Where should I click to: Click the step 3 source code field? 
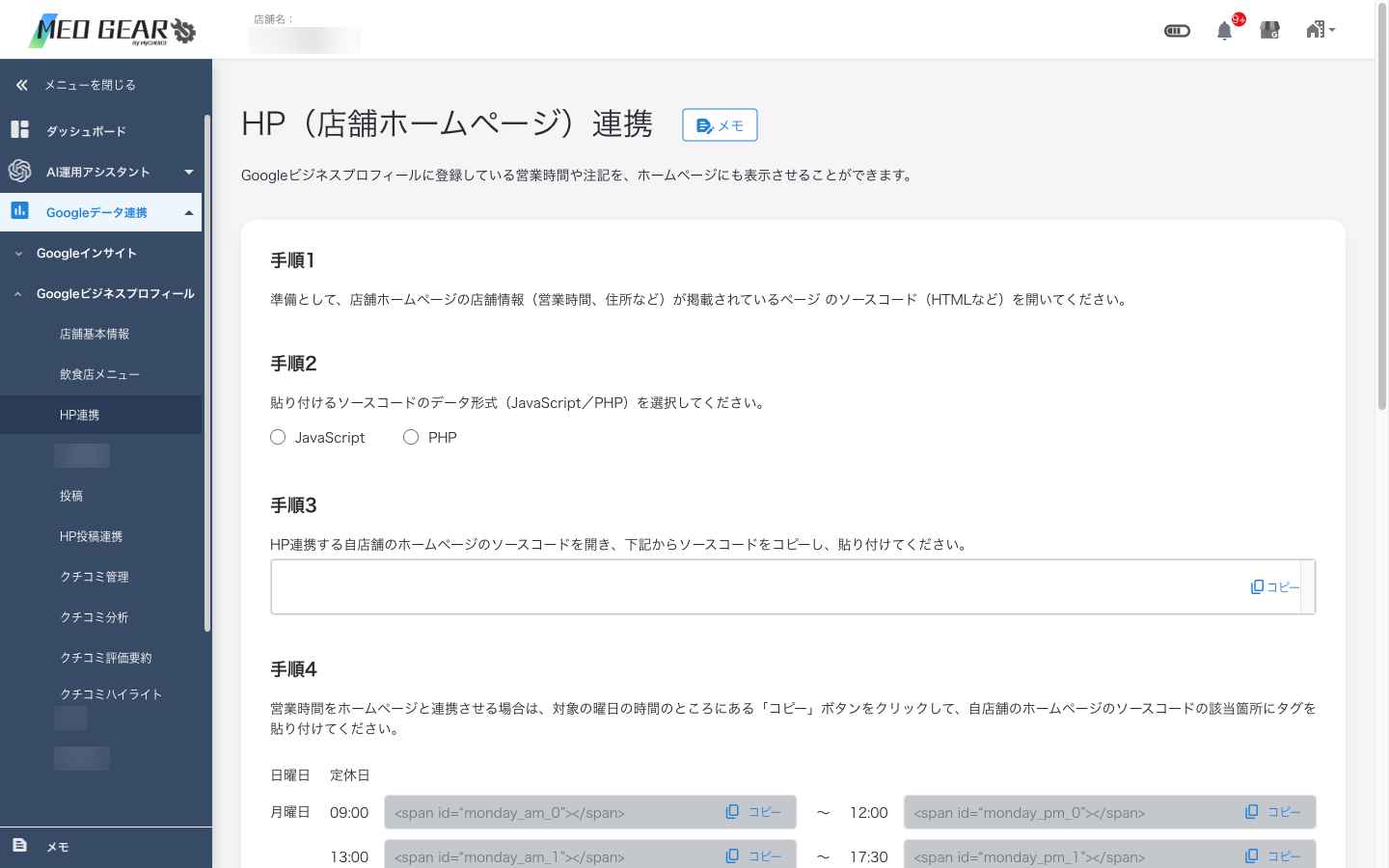pos(793,586)
